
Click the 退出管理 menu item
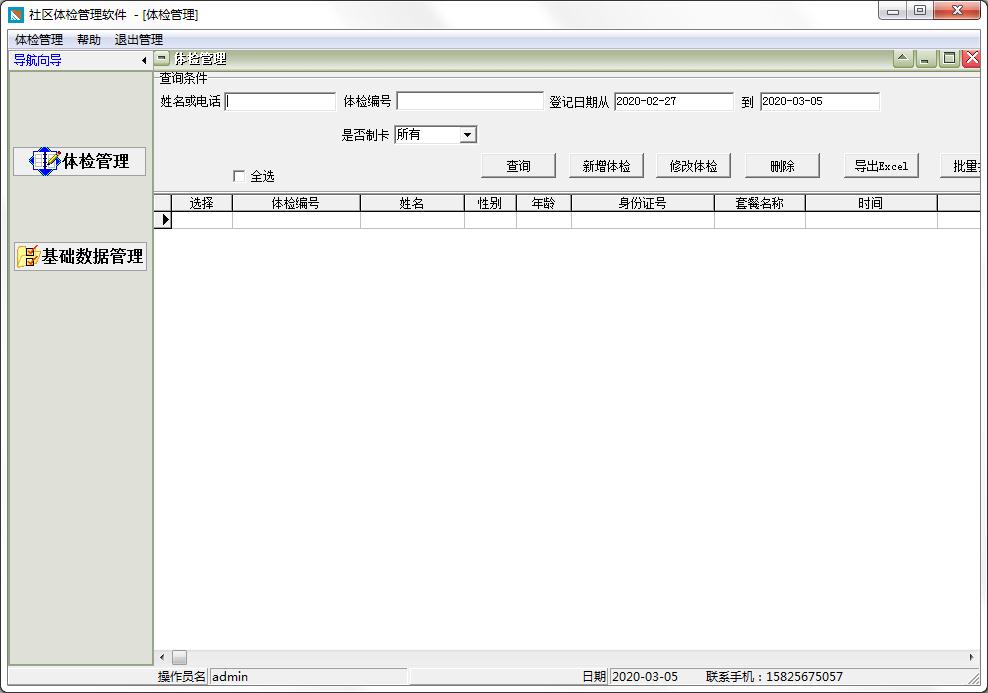139,40
